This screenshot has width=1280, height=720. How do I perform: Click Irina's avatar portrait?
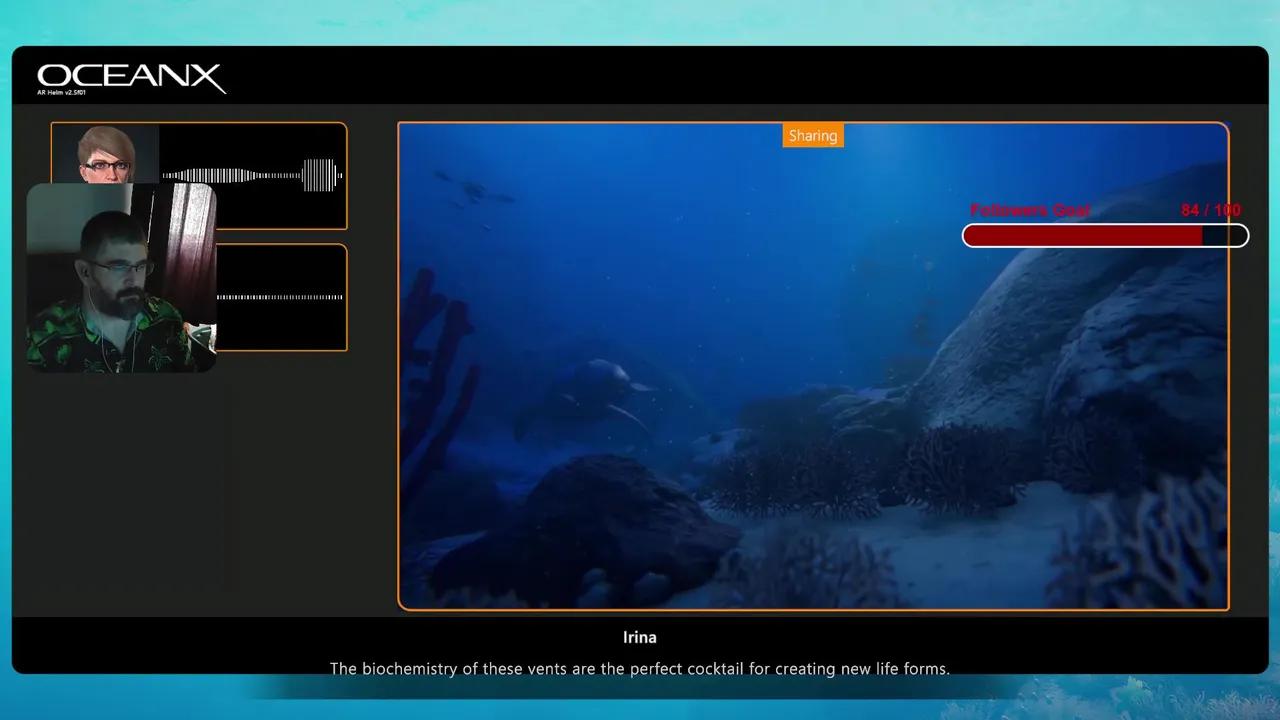coord(105,154)
